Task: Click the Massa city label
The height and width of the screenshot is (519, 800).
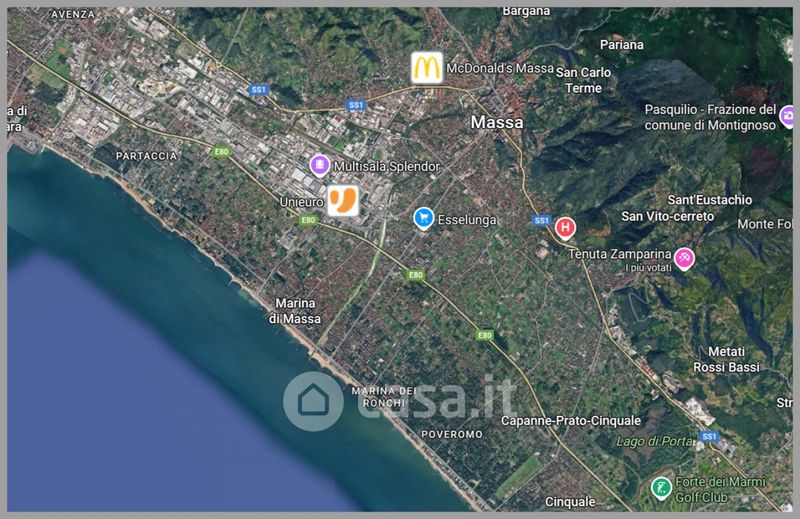Action: [496, 122]
